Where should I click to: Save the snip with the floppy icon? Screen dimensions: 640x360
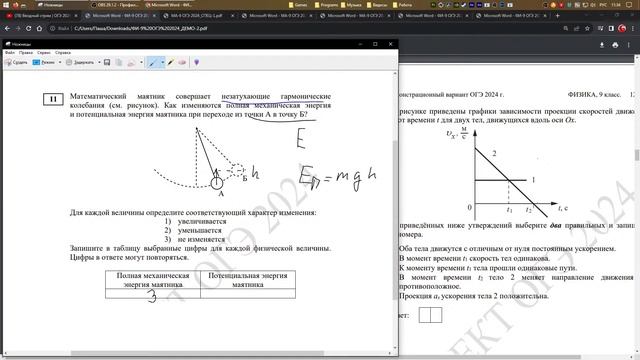point(107,62)
